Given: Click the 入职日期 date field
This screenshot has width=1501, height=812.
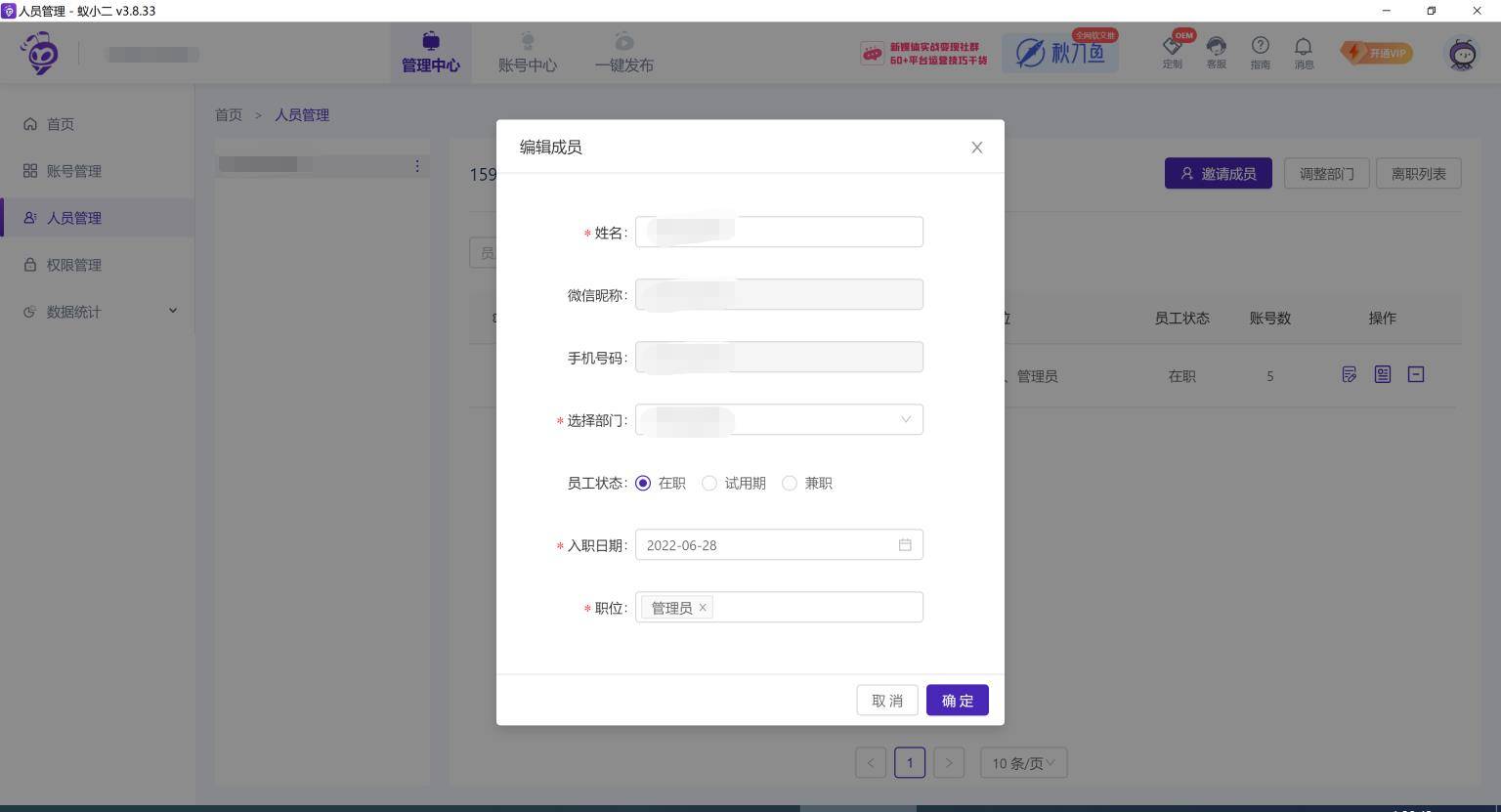Looking at the screenshot, I should pos(779,544).
